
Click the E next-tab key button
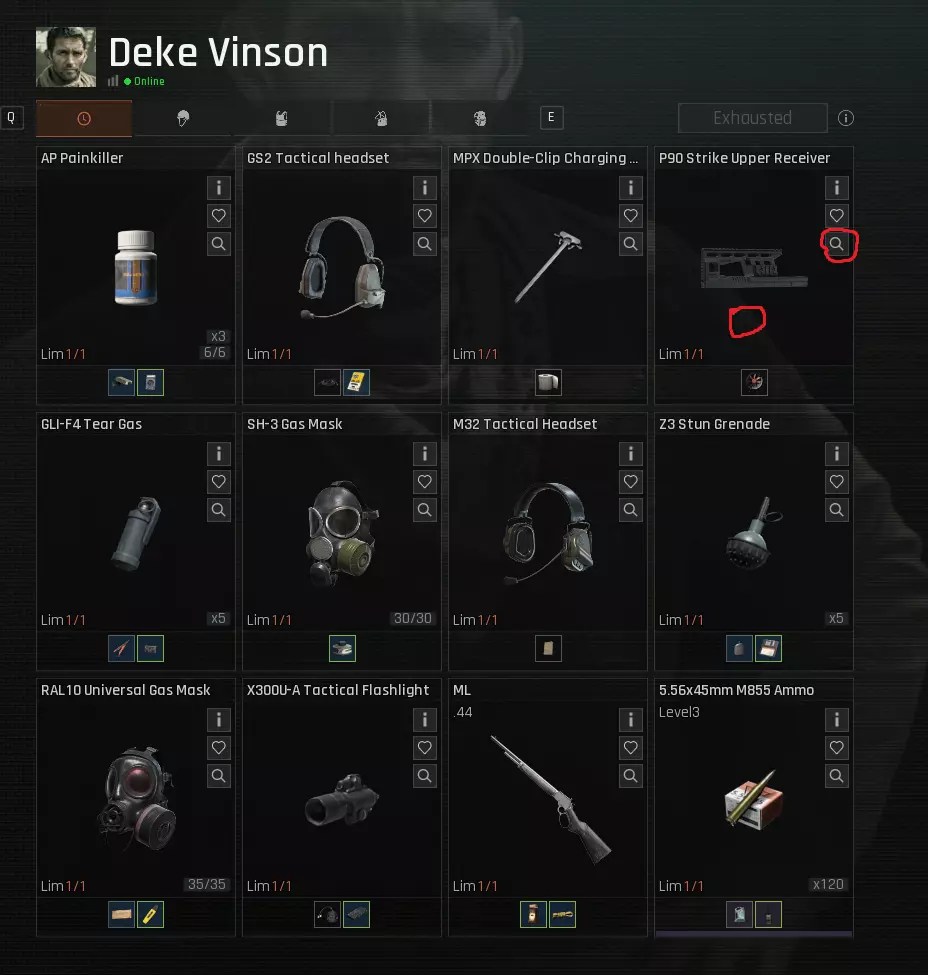(x=551, y=118)
